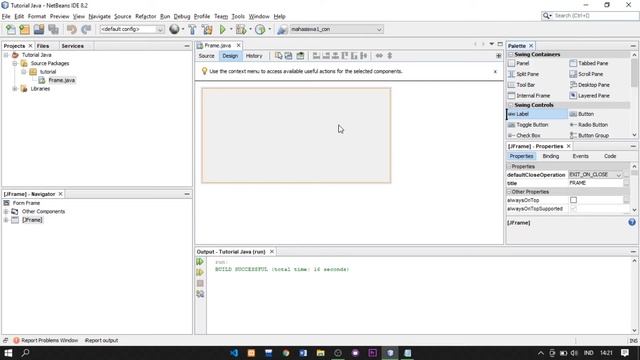Click the Report Problems Window red icon
Viewport: 640px width, 360px height.
16,340
